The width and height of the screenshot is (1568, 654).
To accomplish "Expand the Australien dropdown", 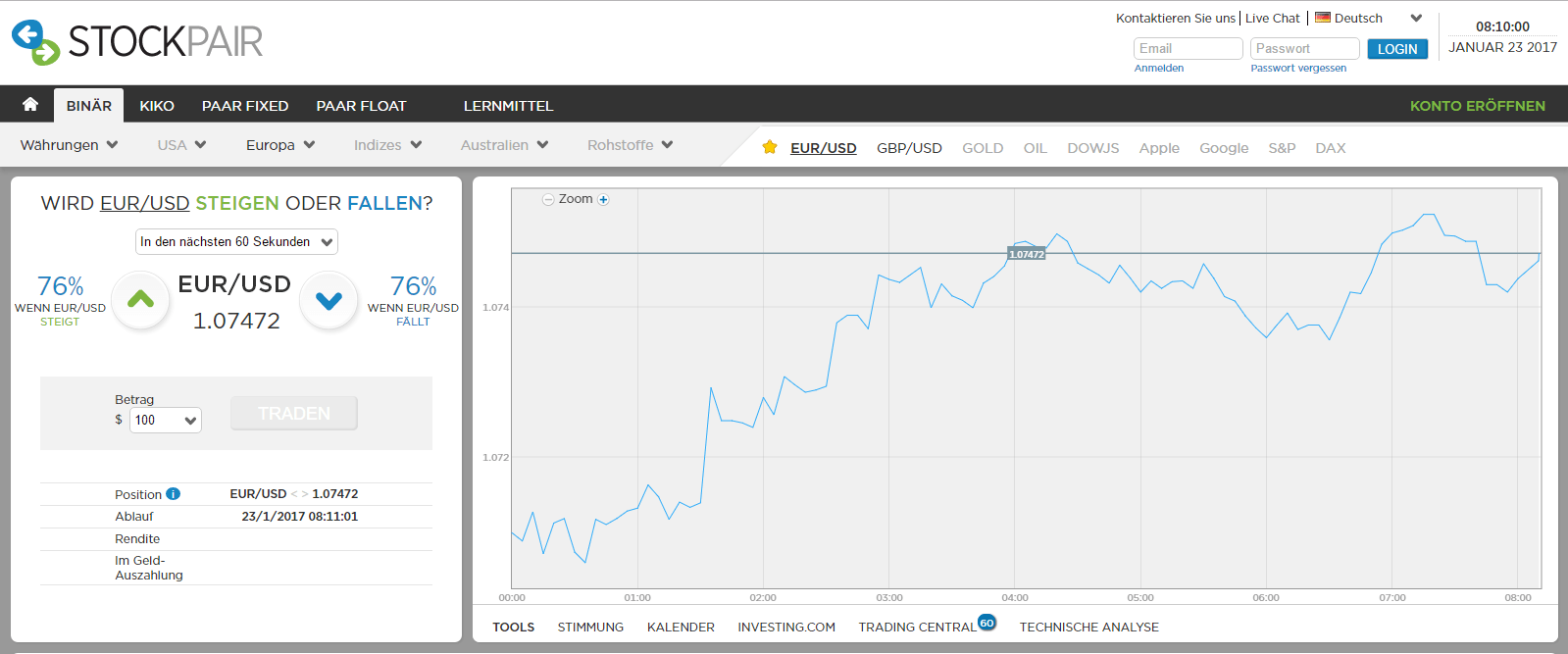I will [x=505, y=145].
